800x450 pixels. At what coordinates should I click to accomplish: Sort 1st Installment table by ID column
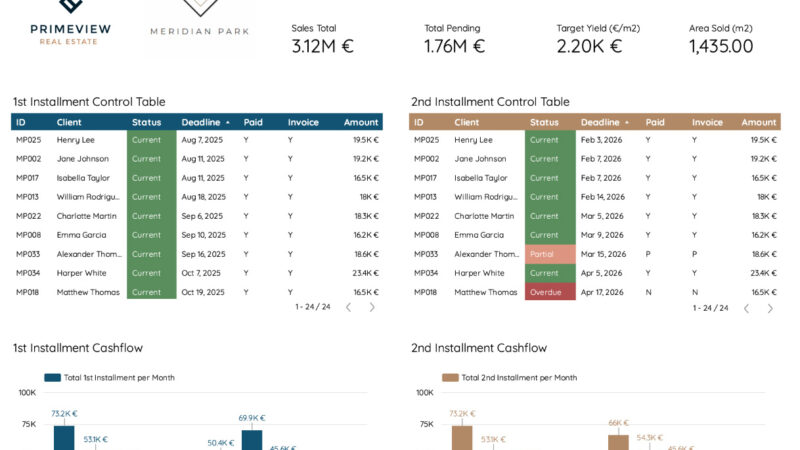[20, 122]
